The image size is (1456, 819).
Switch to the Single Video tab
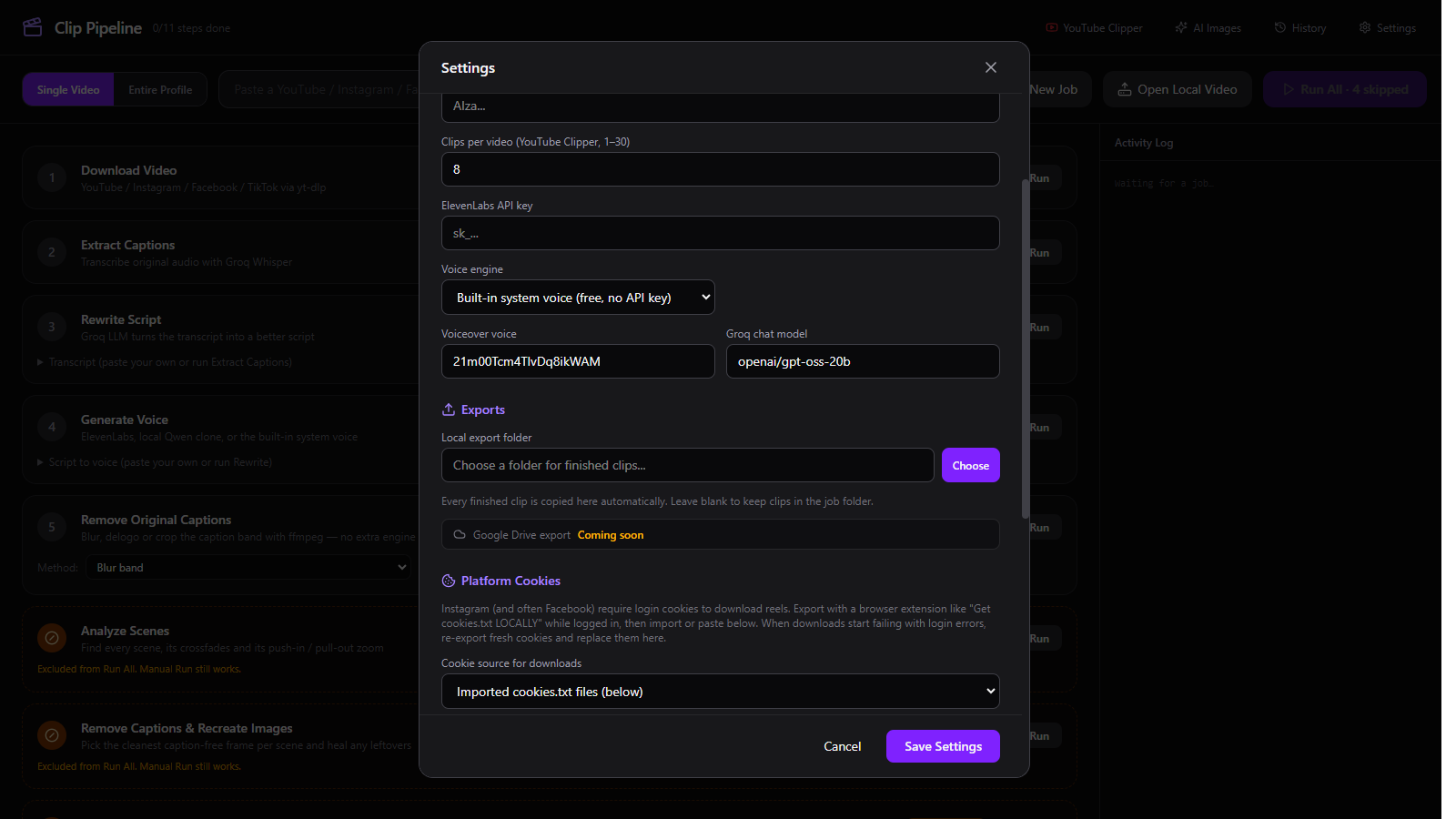pos(68,89)
